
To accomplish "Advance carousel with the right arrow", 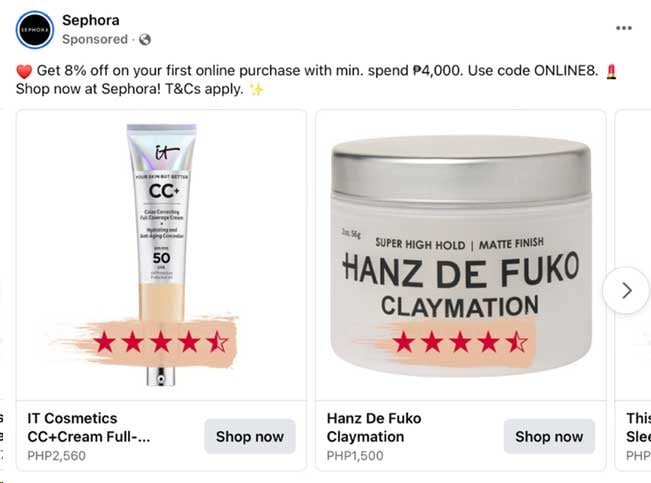I will [x=626, y=291].
